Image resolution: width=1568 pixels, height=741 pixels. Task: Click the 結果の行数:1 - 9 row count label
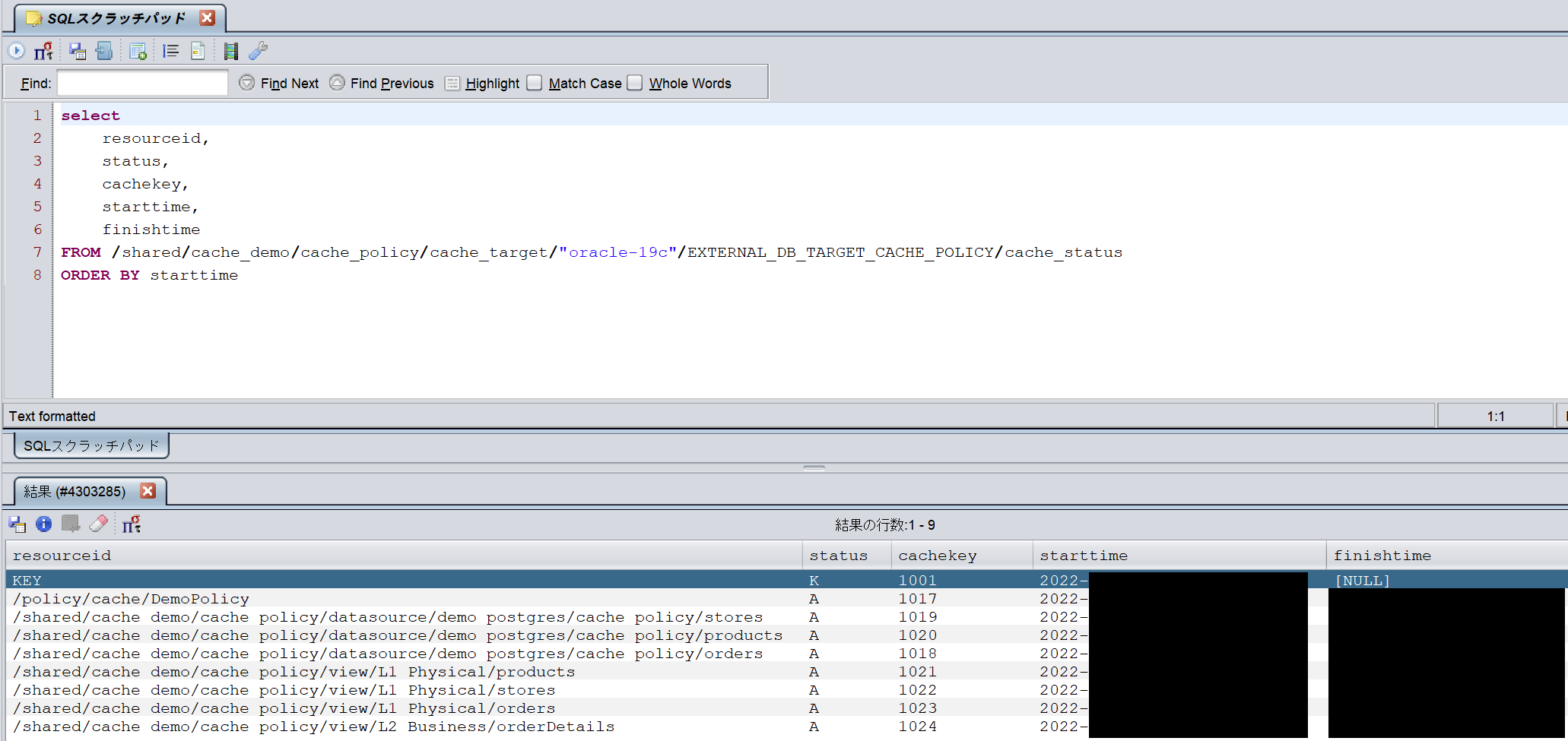[x=885, y=524]
